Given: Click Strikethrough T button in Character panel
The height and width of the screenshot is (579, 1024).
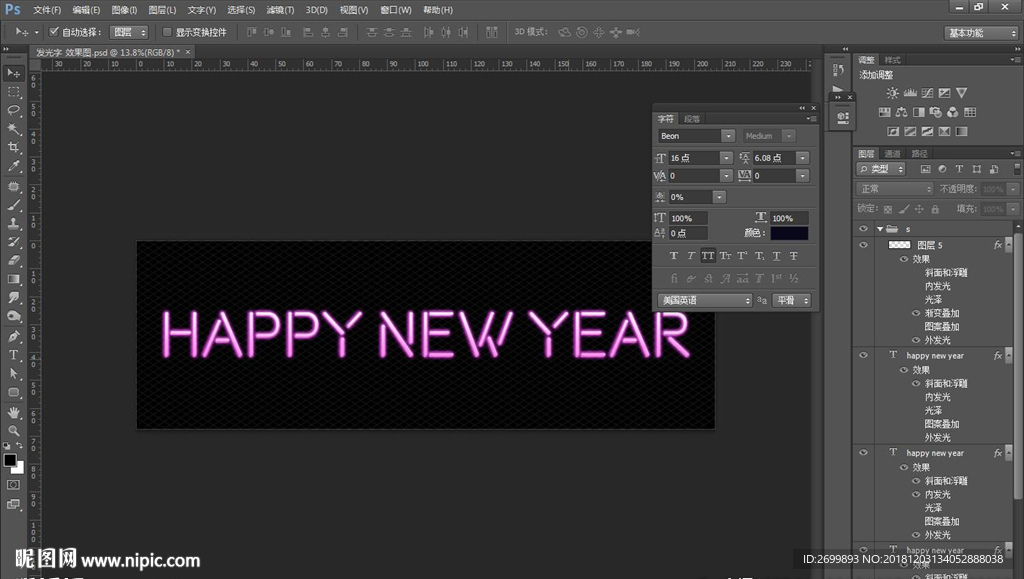Looking at the screenshot, I should pos(793,256).
